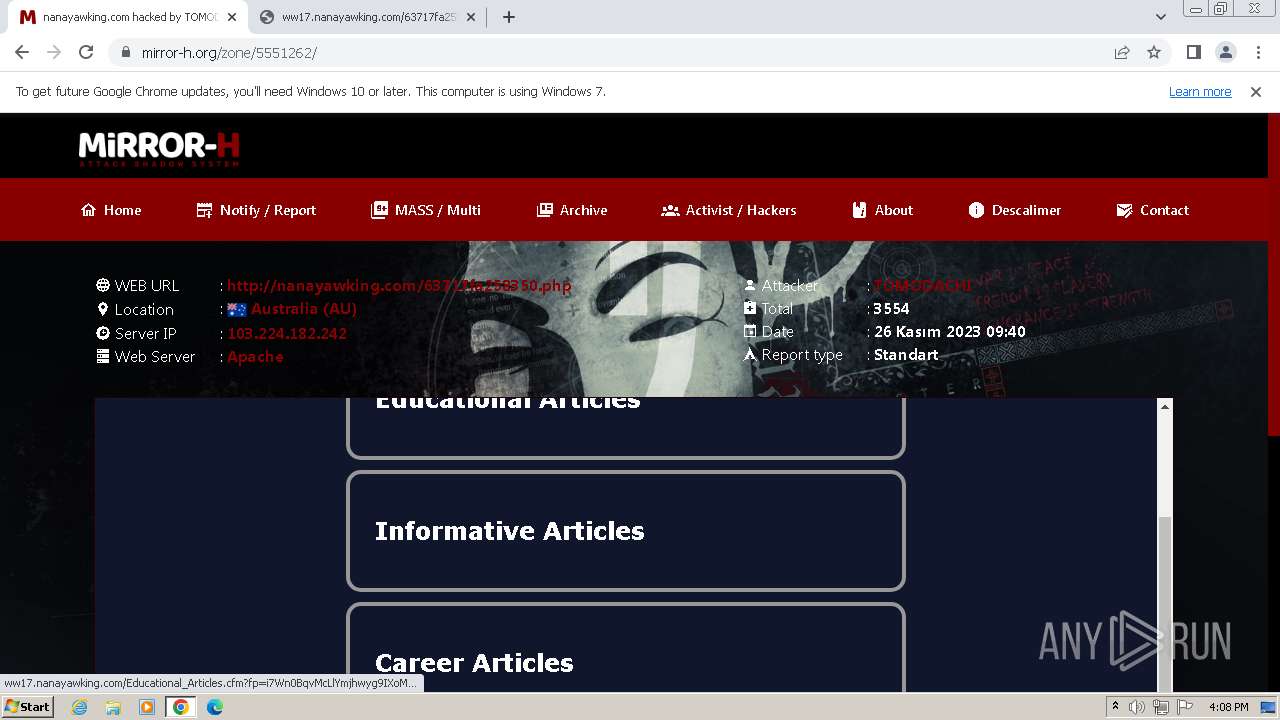Click the nanayawking.com WEB URL link

[399, 286]
